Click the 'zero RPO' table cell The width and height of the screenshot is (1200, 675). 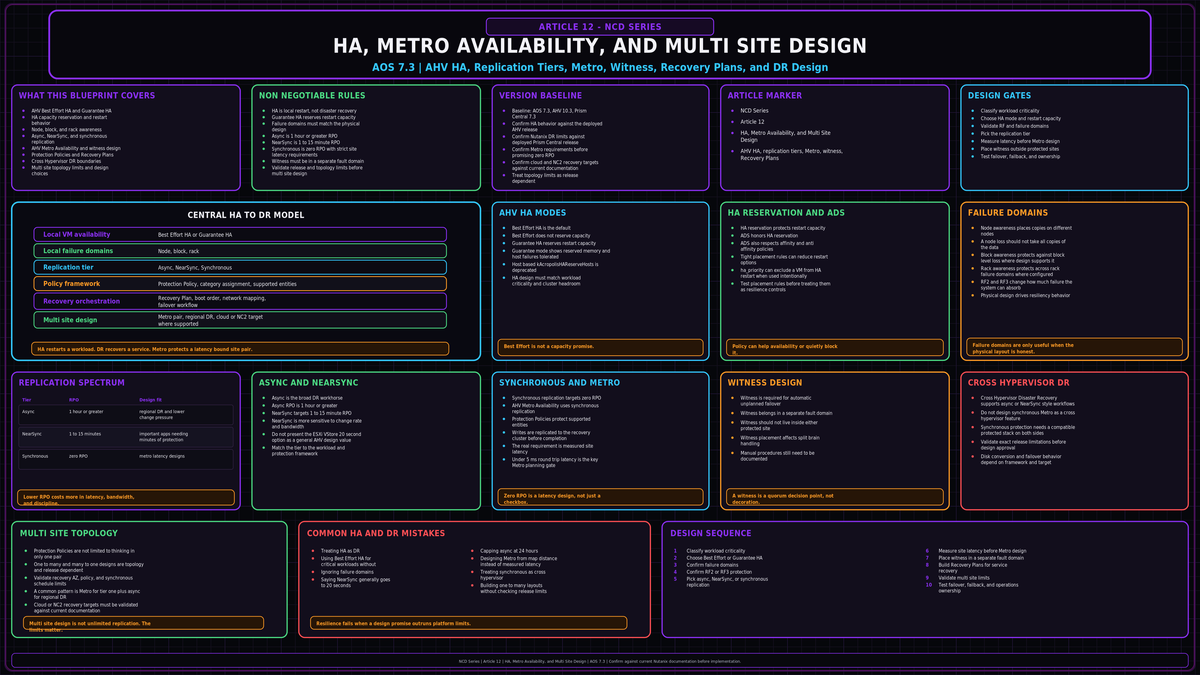79,456
